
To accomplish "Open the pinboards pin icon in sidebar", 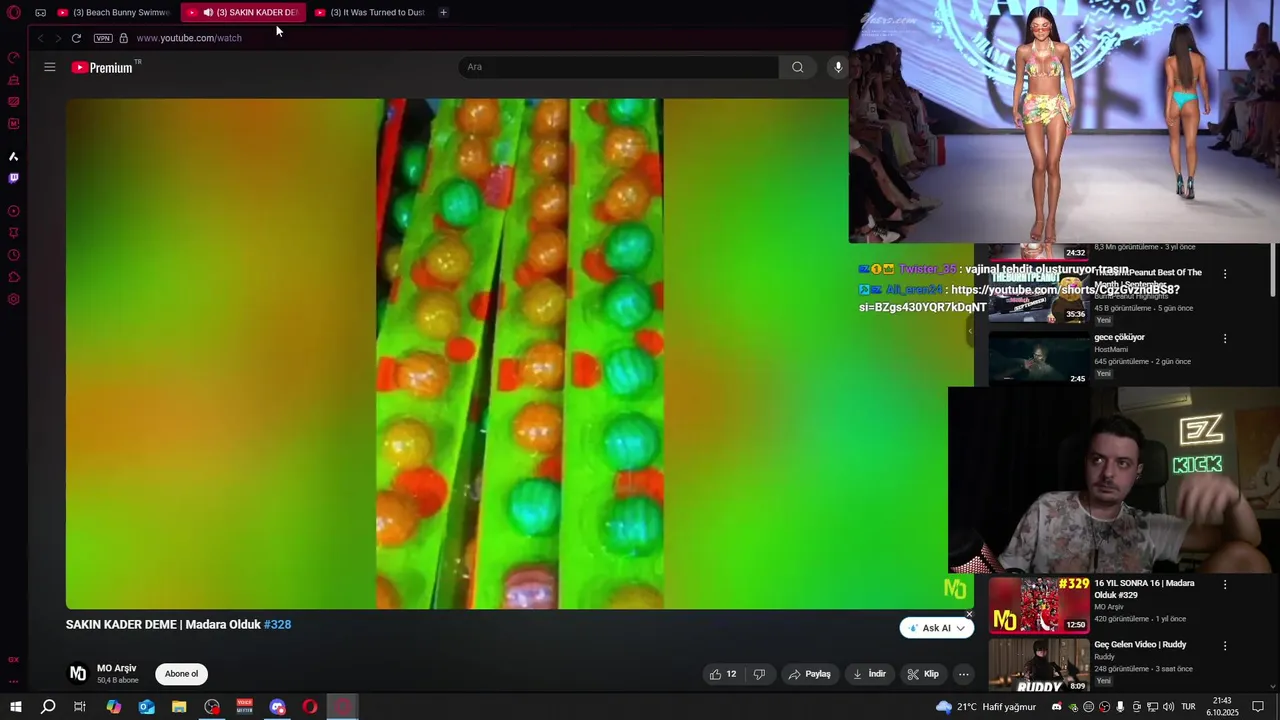I will pos(14,233).
